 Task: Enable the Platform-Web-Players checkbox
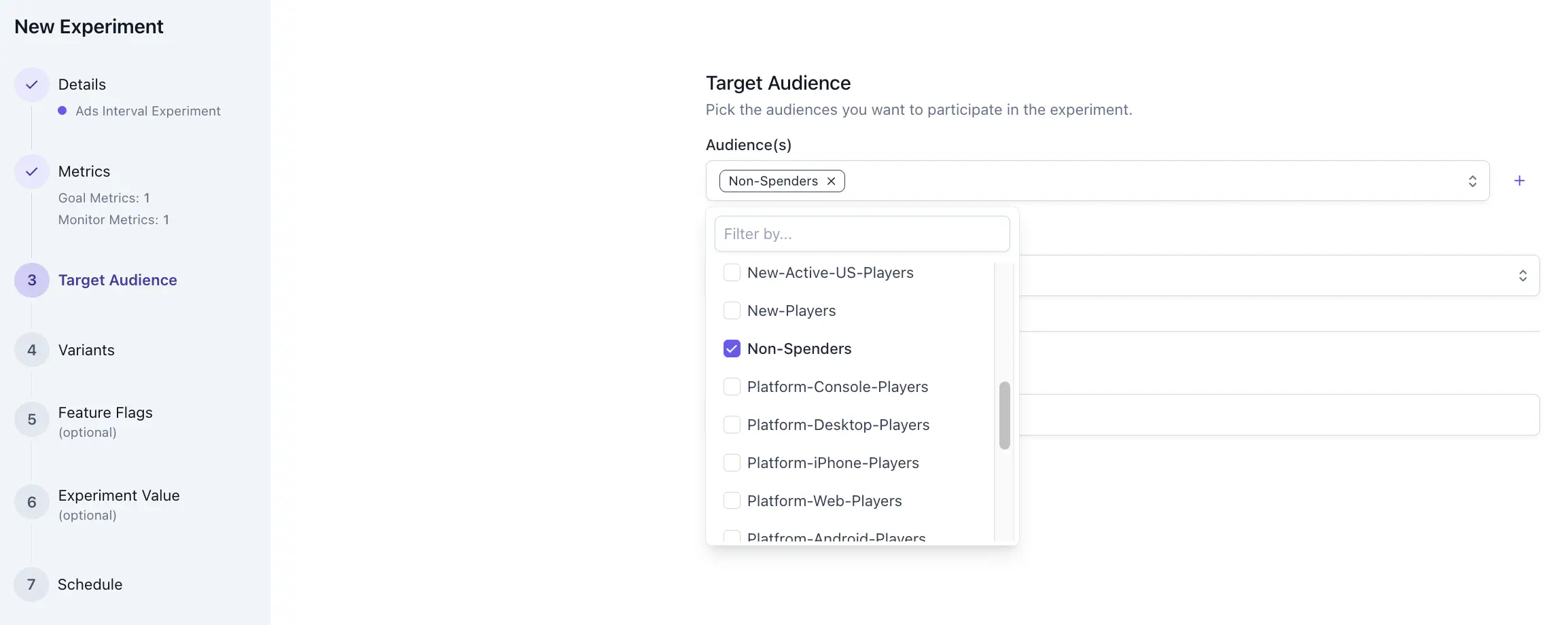point(732,501)
